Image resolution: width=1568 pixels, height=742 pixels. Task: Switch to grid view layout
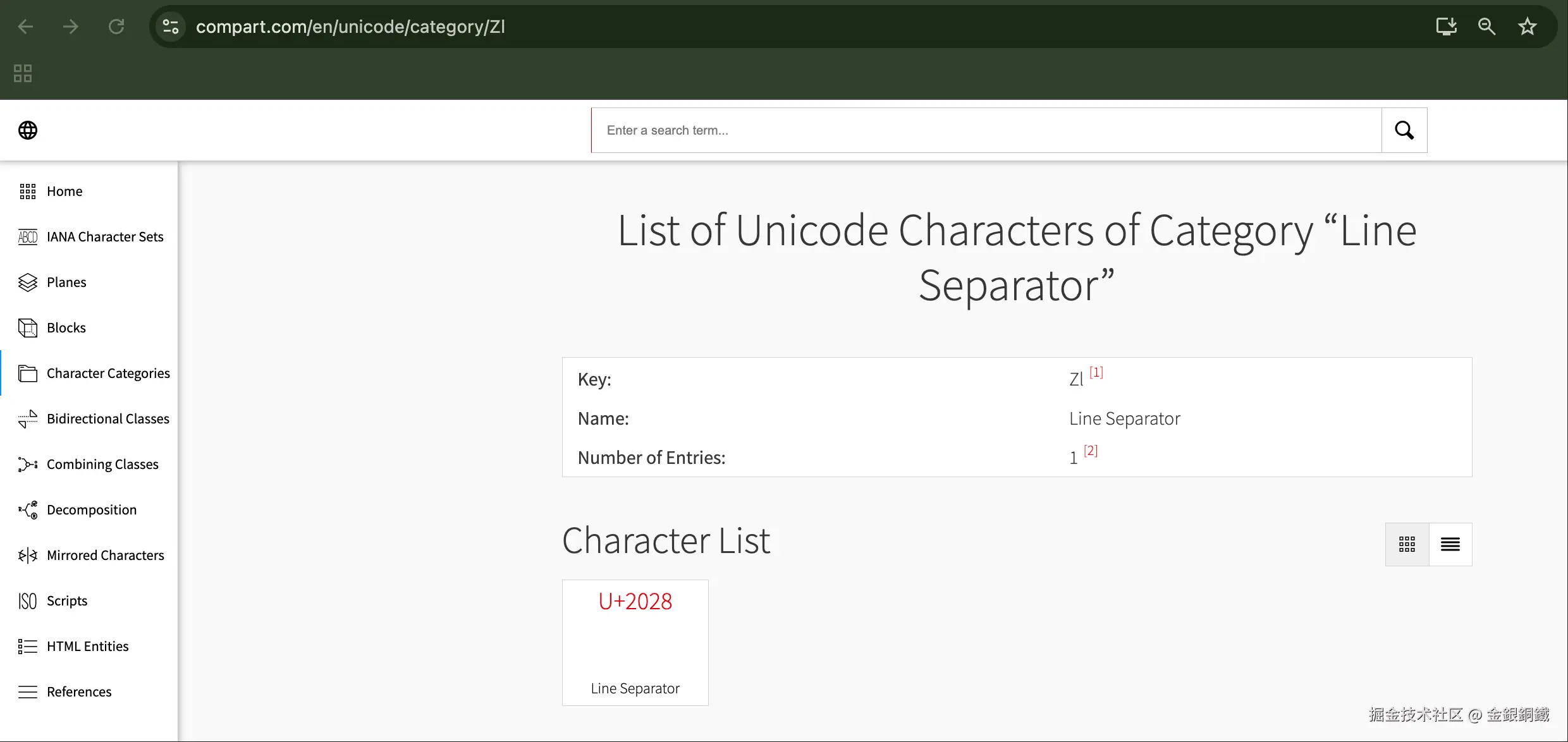pos(1407,544)
